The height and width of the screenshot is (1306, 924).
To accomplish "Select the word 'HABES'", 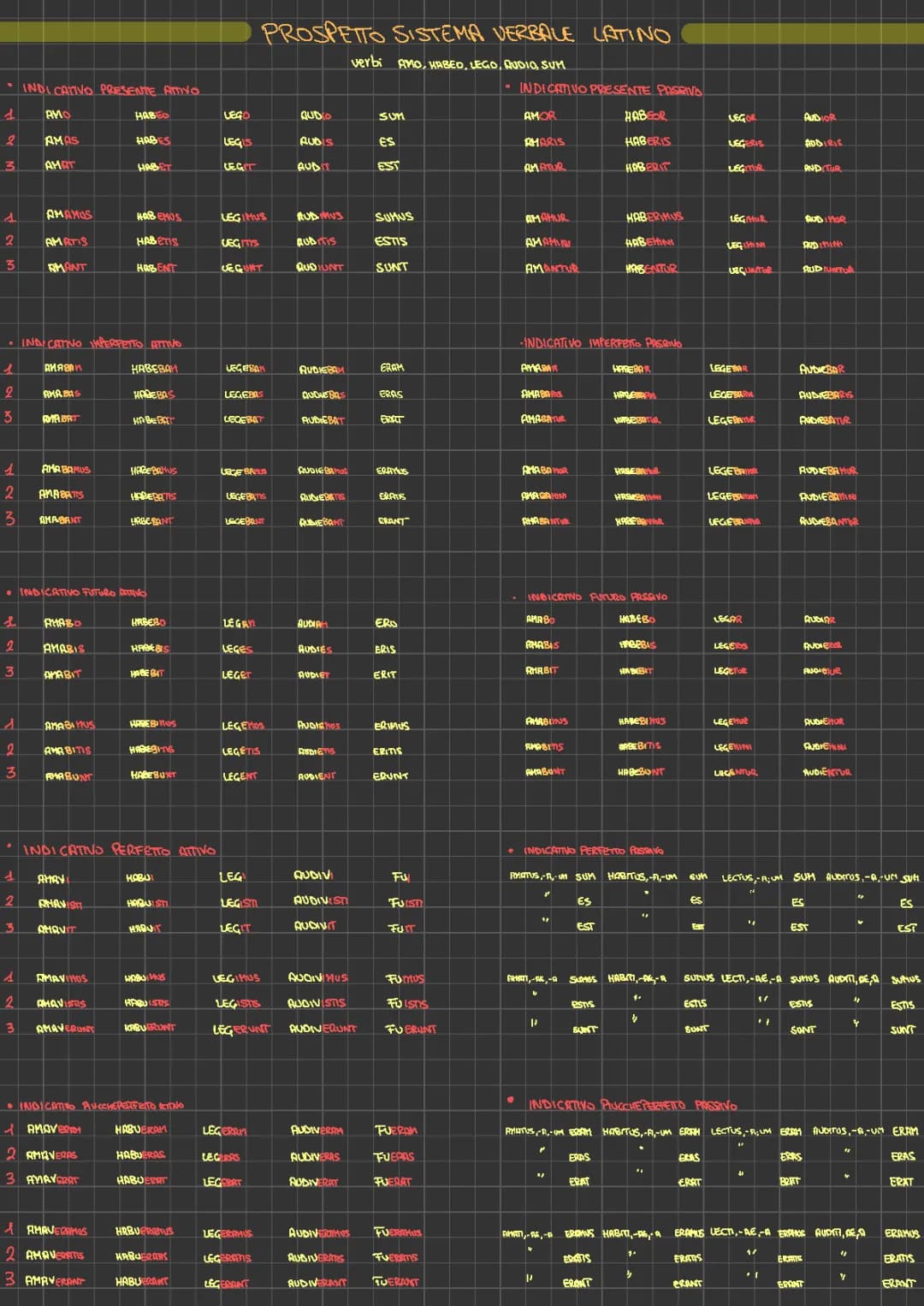I will click(x=153, y=141).
